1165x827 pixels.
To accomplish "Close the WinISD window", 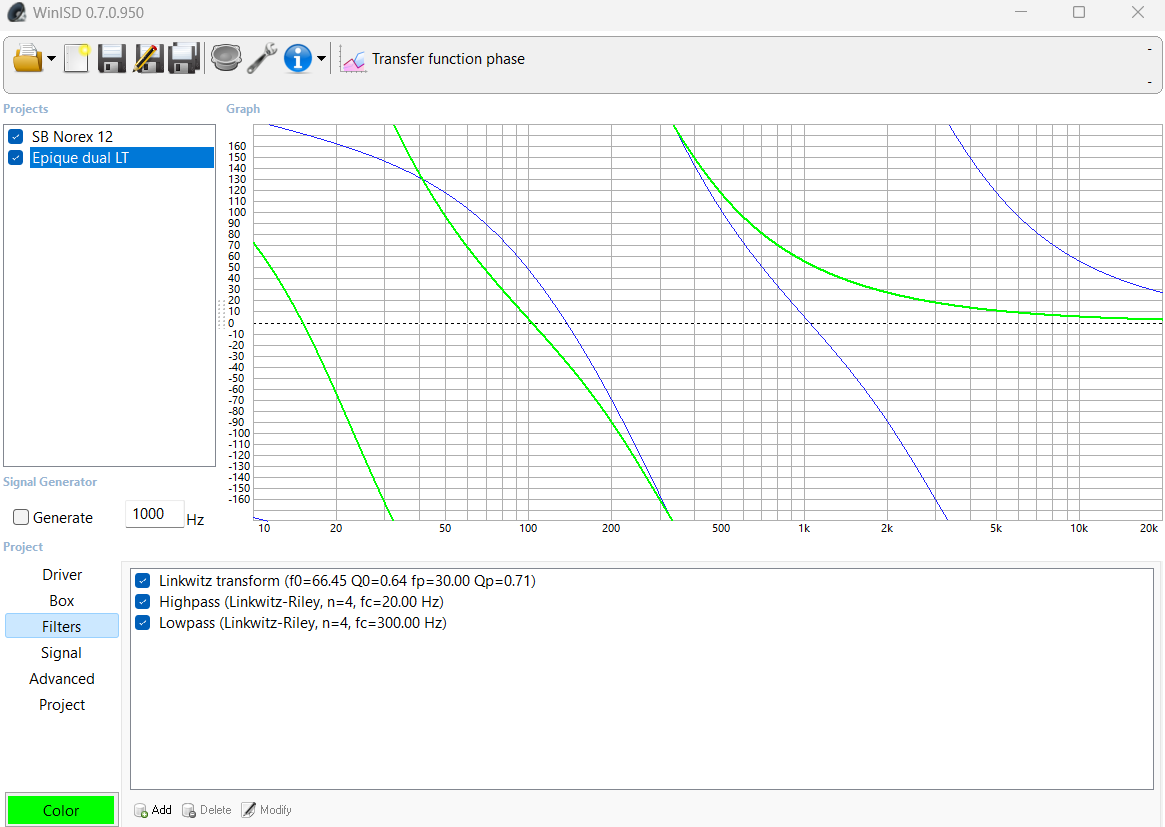I will pos(1138,13).
